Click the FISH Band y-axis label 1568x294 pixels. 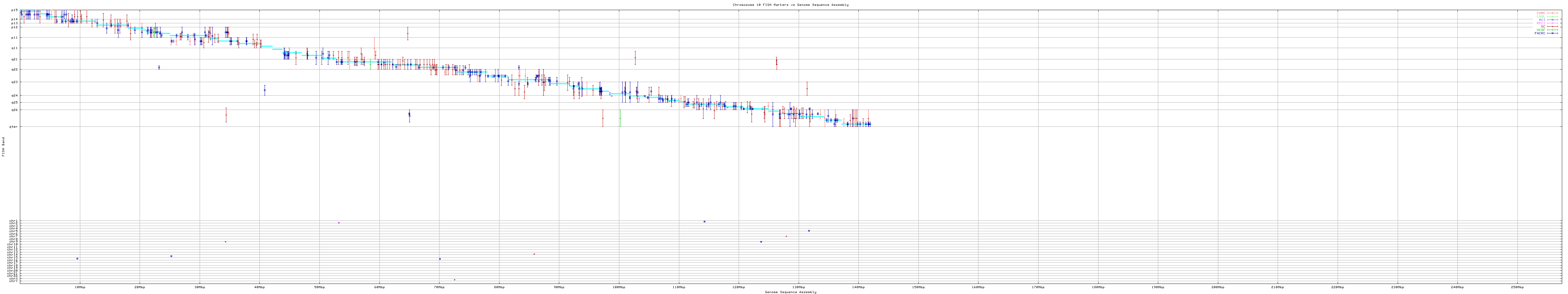click(3, 147)
